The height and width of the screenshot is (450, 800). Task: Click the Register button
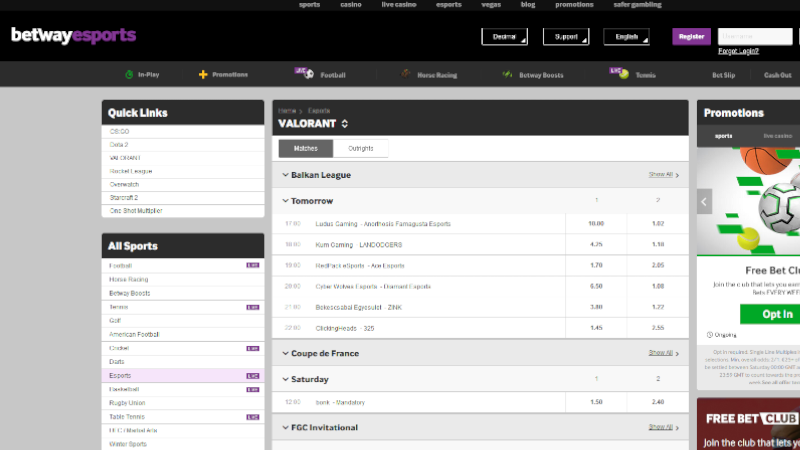(691, 37)
